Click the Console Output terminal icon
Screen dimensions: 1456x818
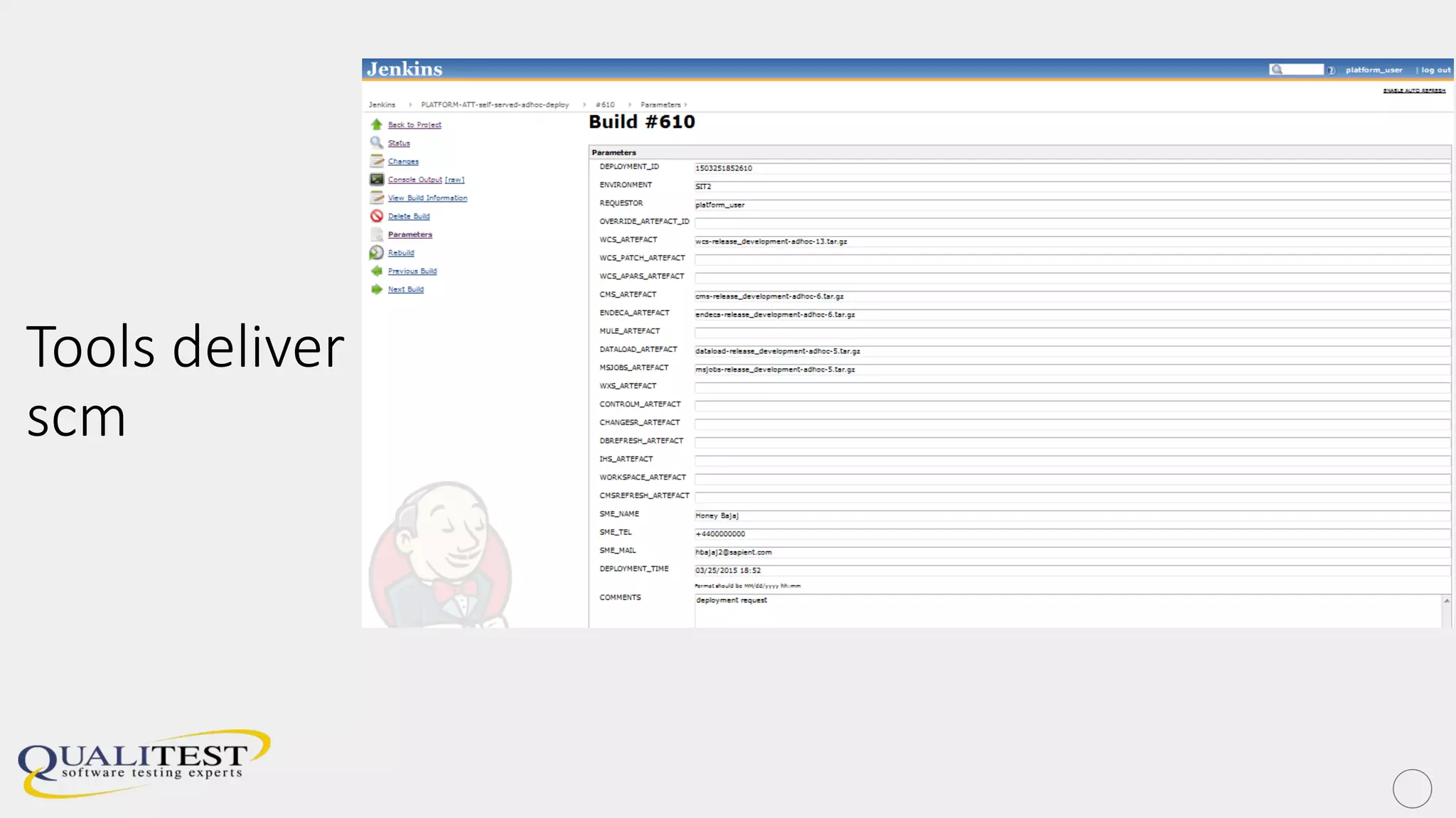pyautogui.click(x=377, y=180)
